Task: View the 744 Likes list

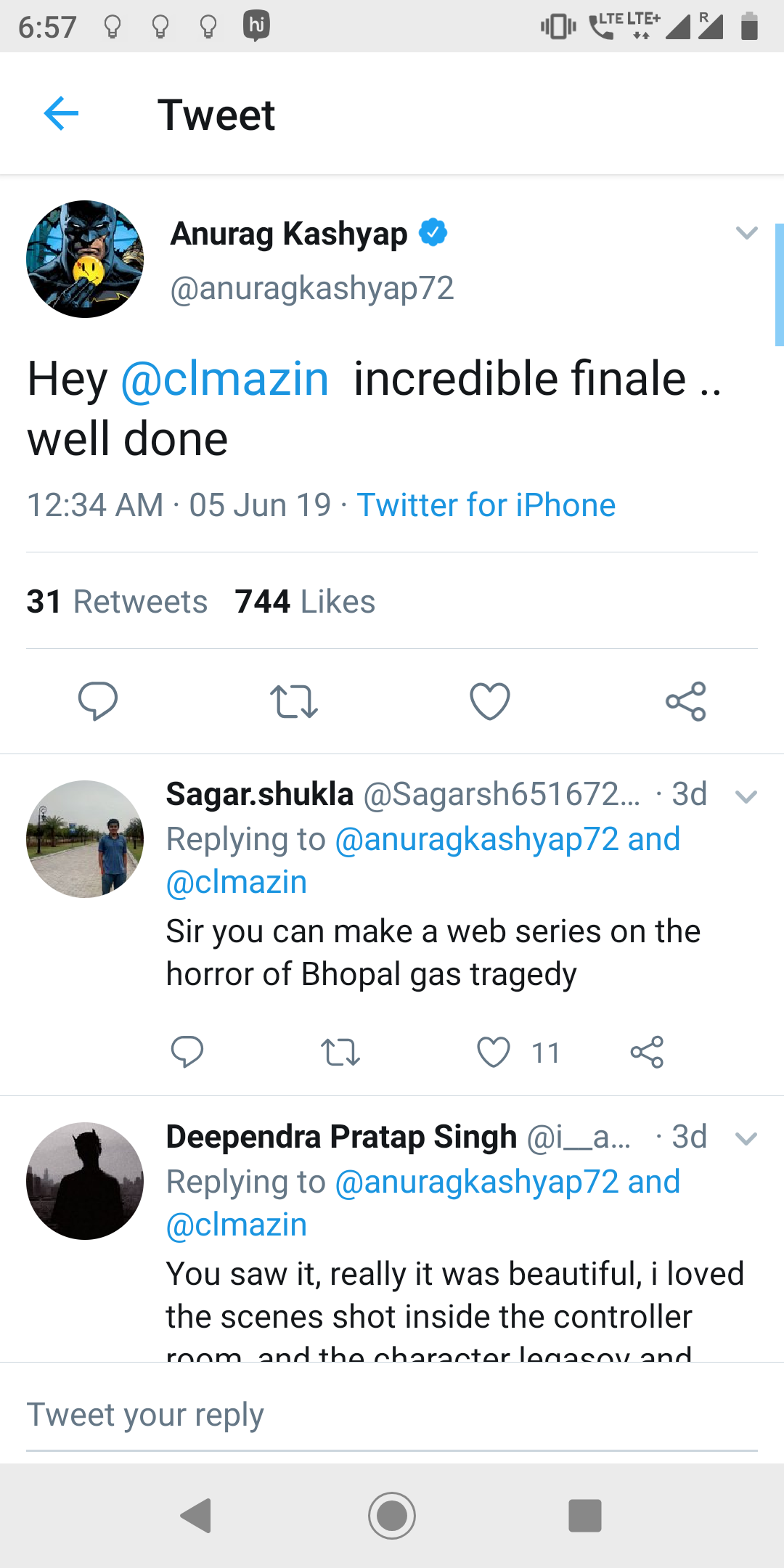Action: [305, 602]
